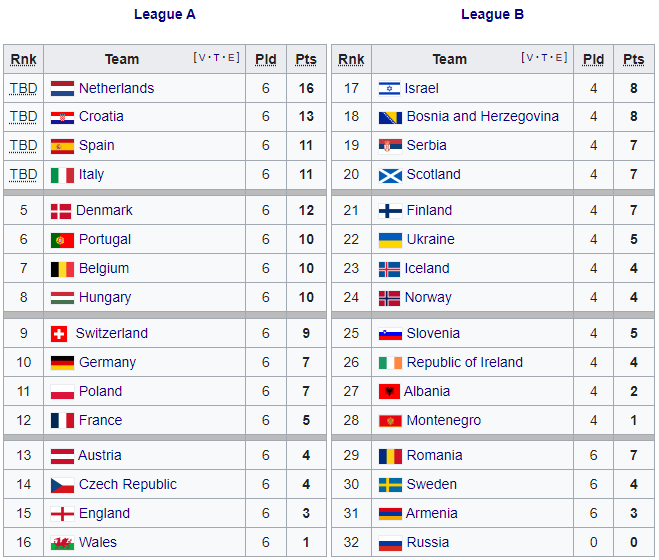Open the Czech Republic team link
Viewport: 659px width, 560px height.
[x=127, y=485]
